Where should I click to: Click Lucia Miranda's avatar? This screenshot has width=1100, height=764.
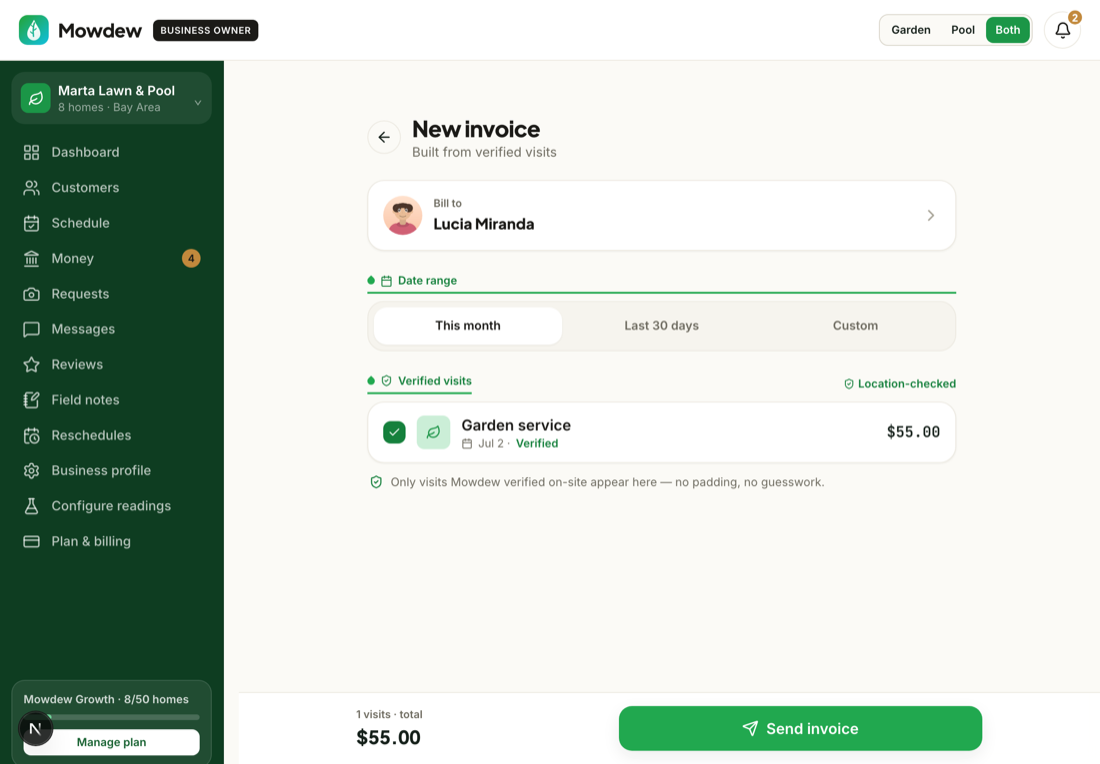pos(403,215)
